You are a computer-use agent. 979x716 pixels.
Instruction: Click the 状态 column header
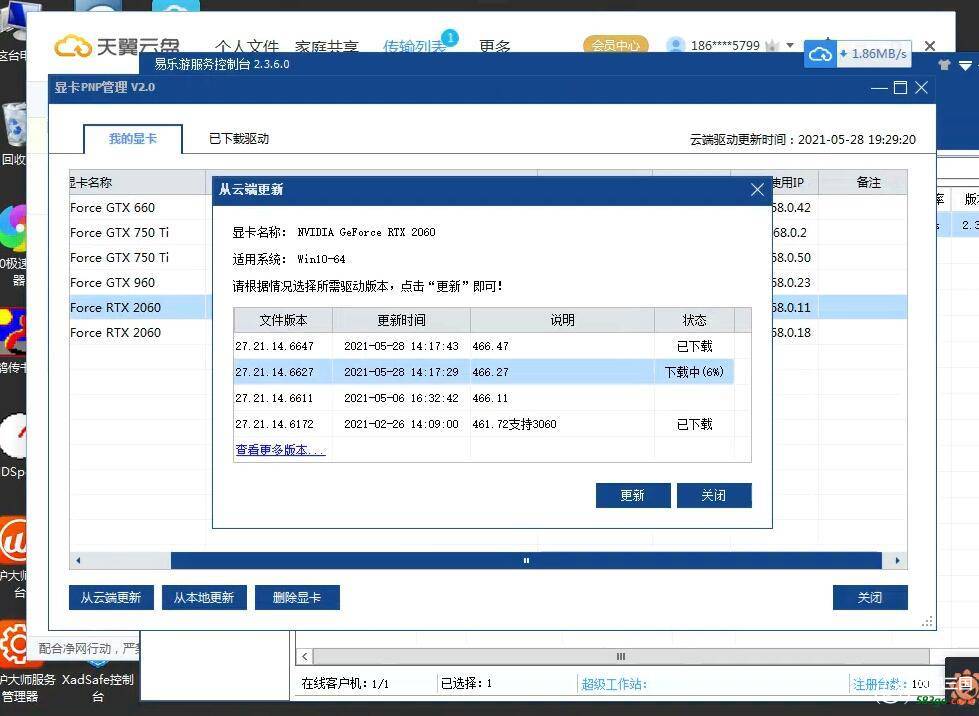694,320
